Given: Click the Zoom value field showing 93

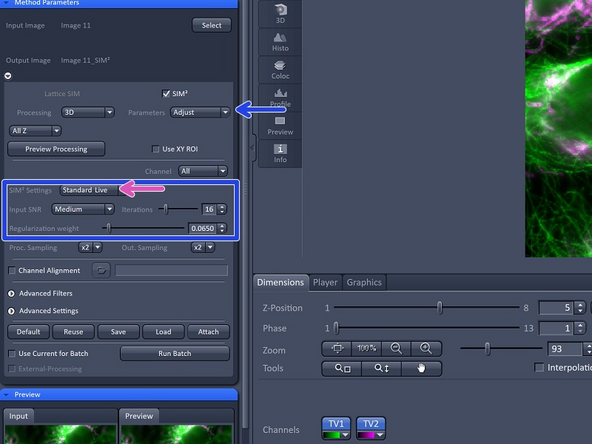Looking at the screenshot, I should click(564, 349).
